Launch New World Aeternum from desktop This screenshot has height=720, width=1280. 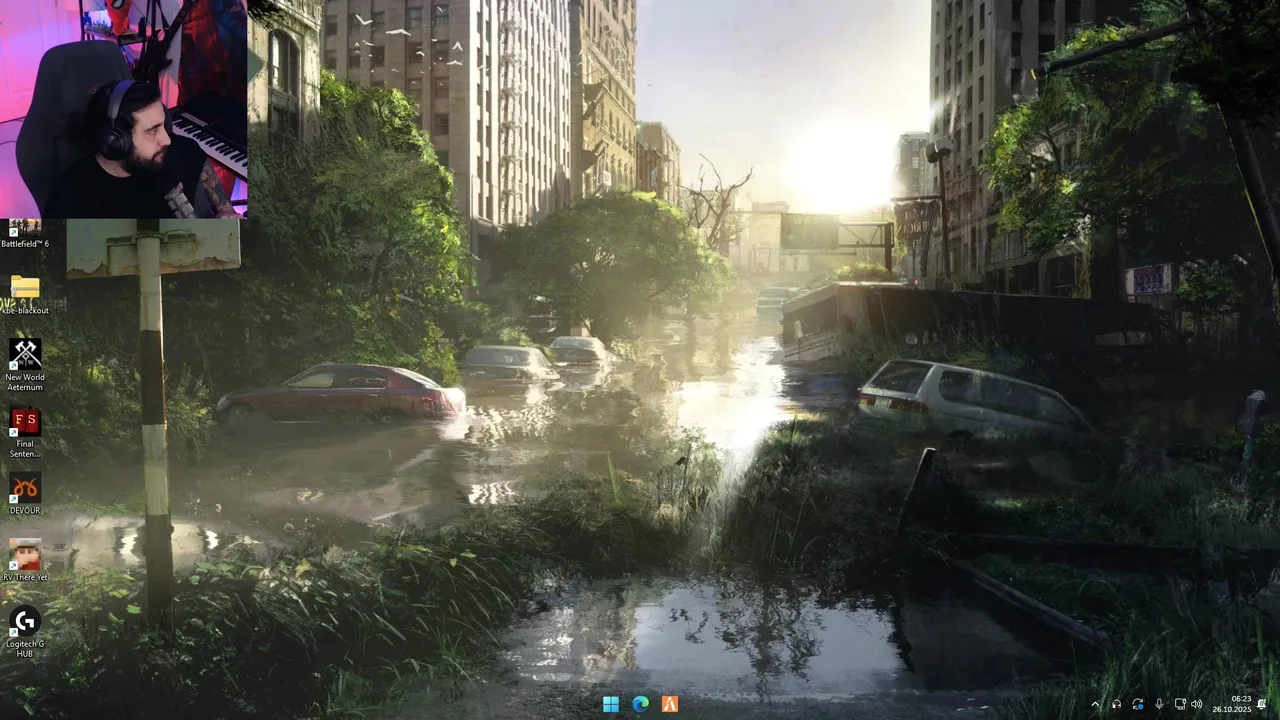pos(25,366)
